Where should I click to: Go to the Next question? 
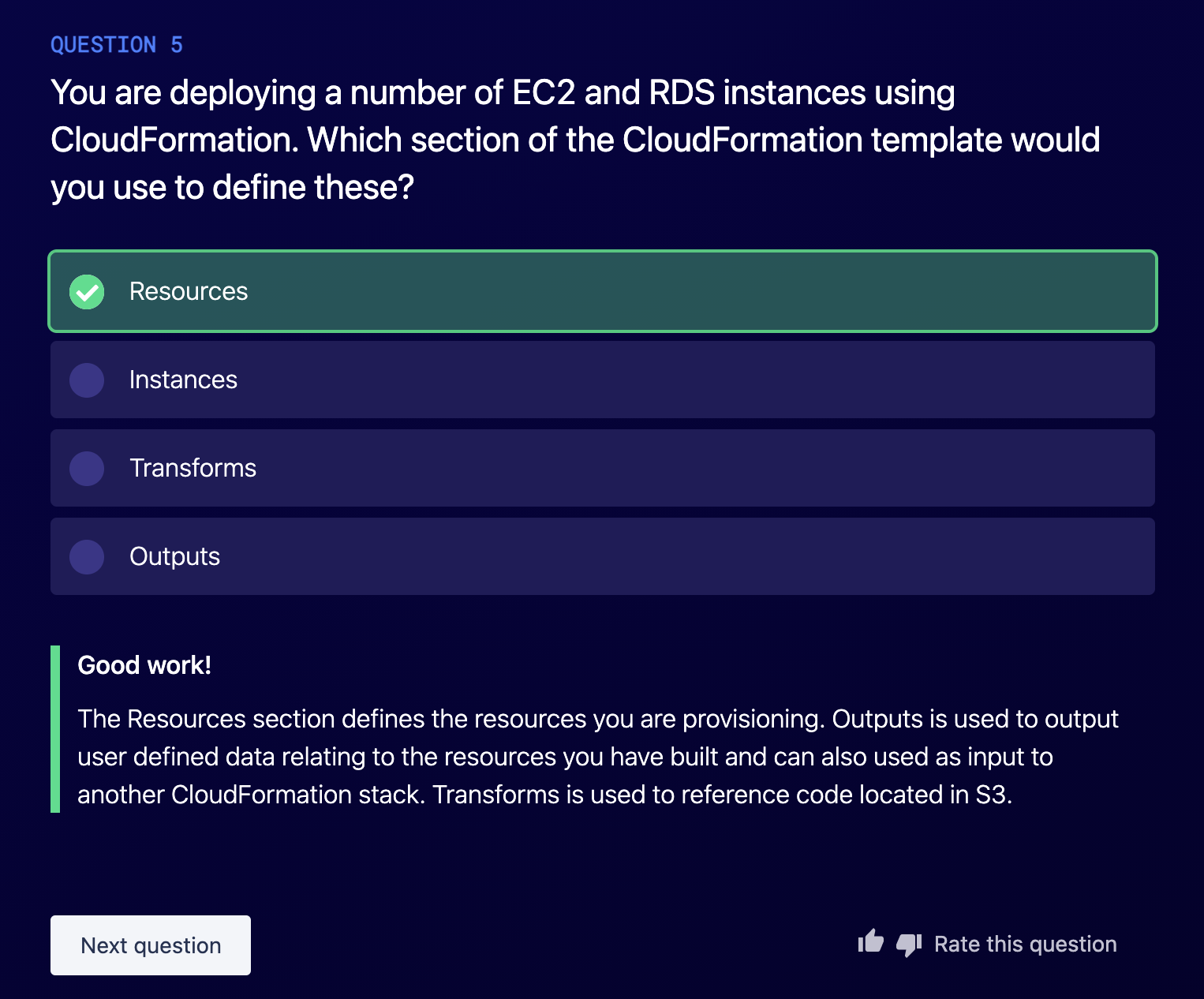pyautogui.click(x=151, y=945)
